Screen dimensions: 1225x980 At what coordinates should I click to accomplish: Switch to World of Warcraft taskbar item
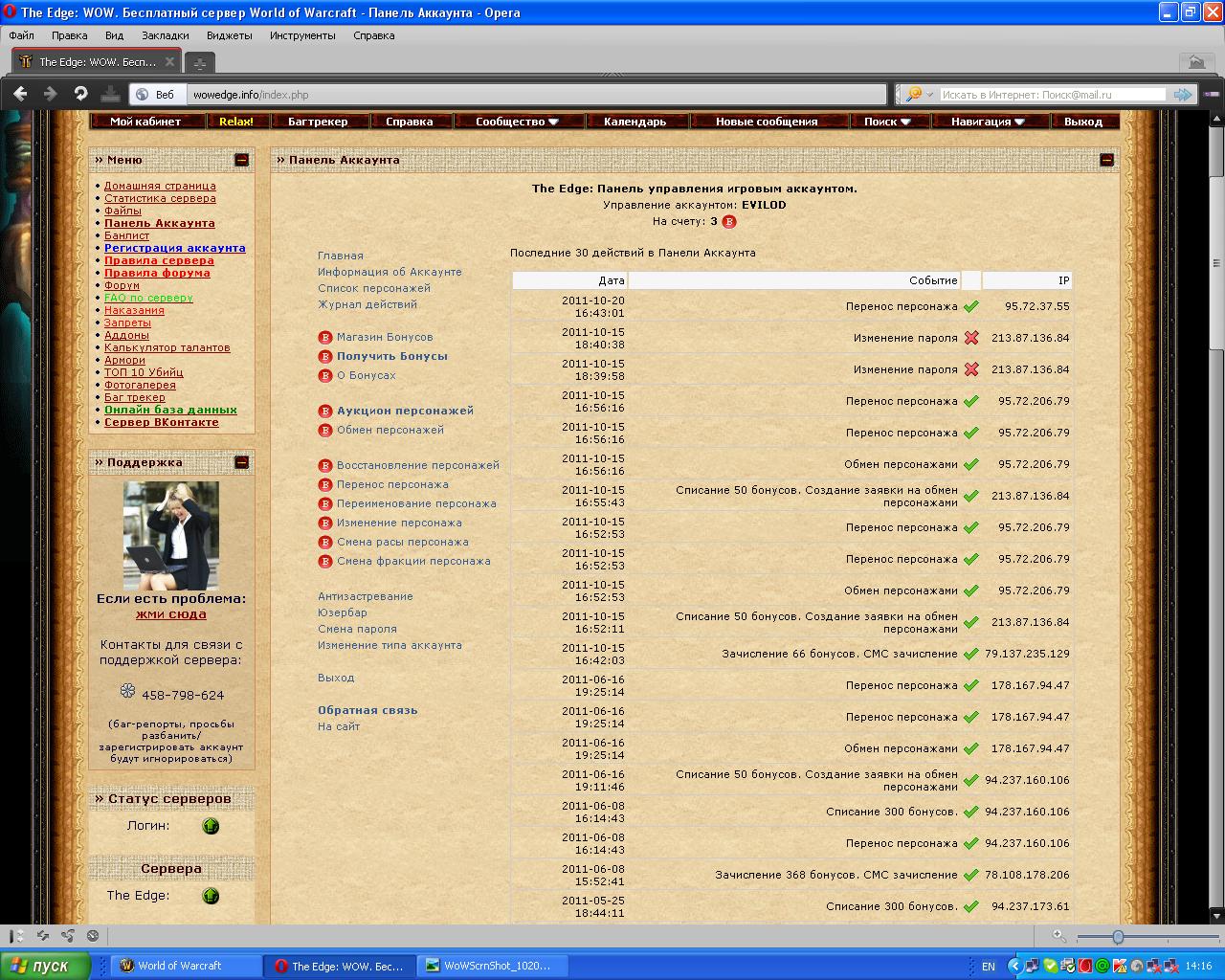pos(186,966)
